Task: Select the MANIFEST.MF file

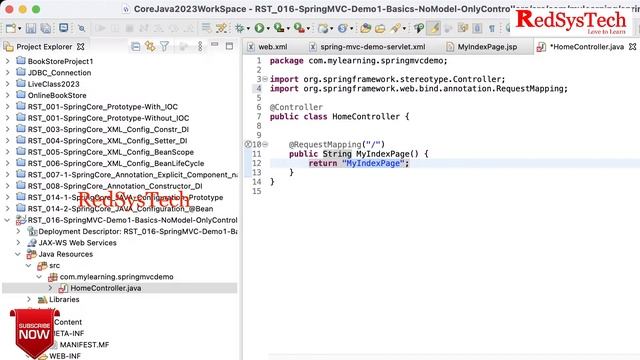Action: click(x=84, y=344)
